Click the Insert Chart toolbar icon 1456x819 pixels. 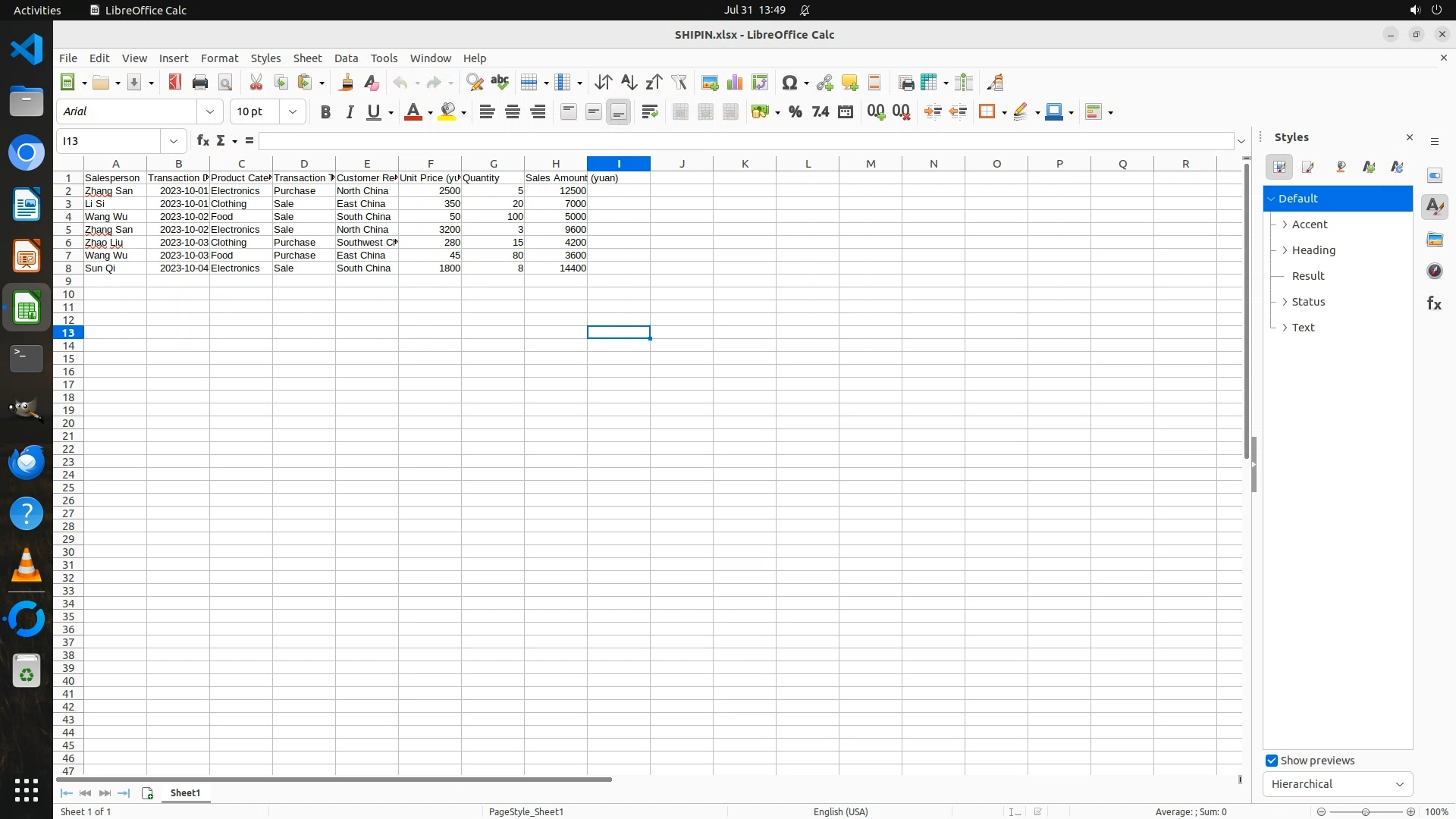(735, 83)
